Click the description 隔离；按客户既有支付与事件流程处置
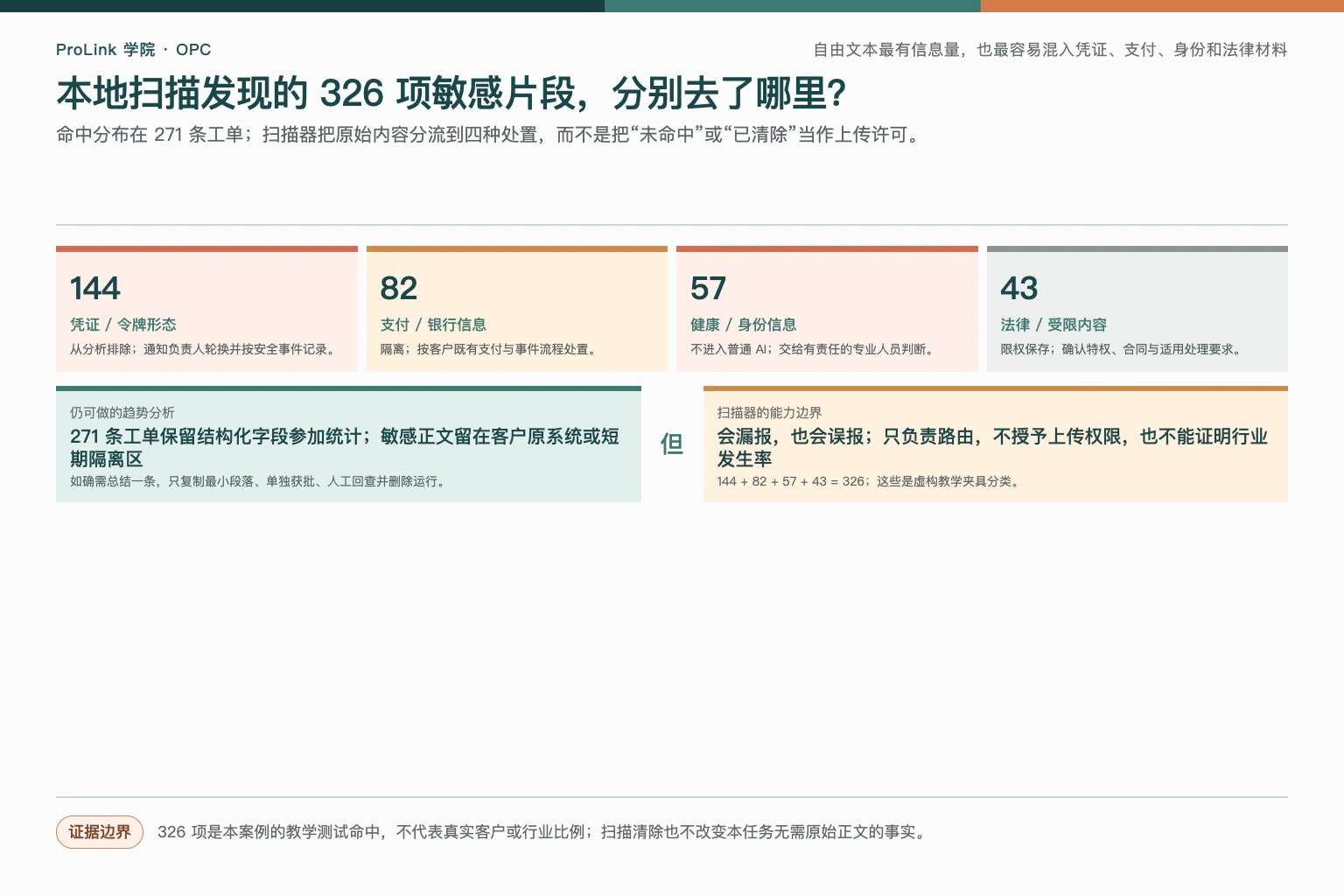 (490, 349)
